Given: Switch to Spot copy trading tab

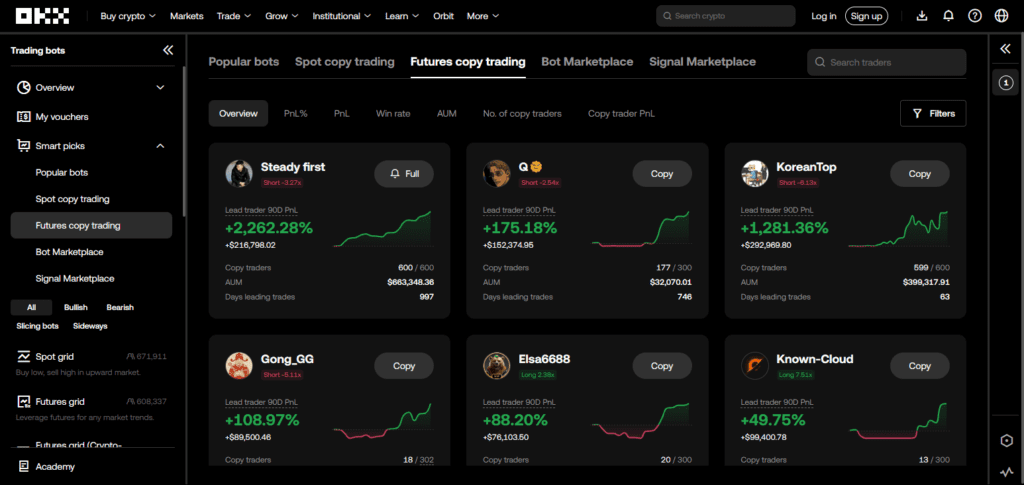Looking at the screenshot, I should click(x=345, y=62).
